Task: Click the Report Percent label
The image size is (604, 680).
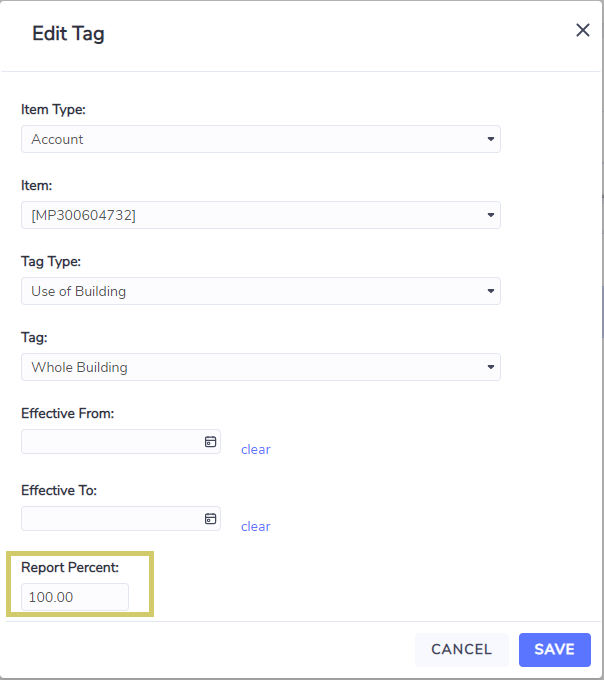Action: pos(70,567)
